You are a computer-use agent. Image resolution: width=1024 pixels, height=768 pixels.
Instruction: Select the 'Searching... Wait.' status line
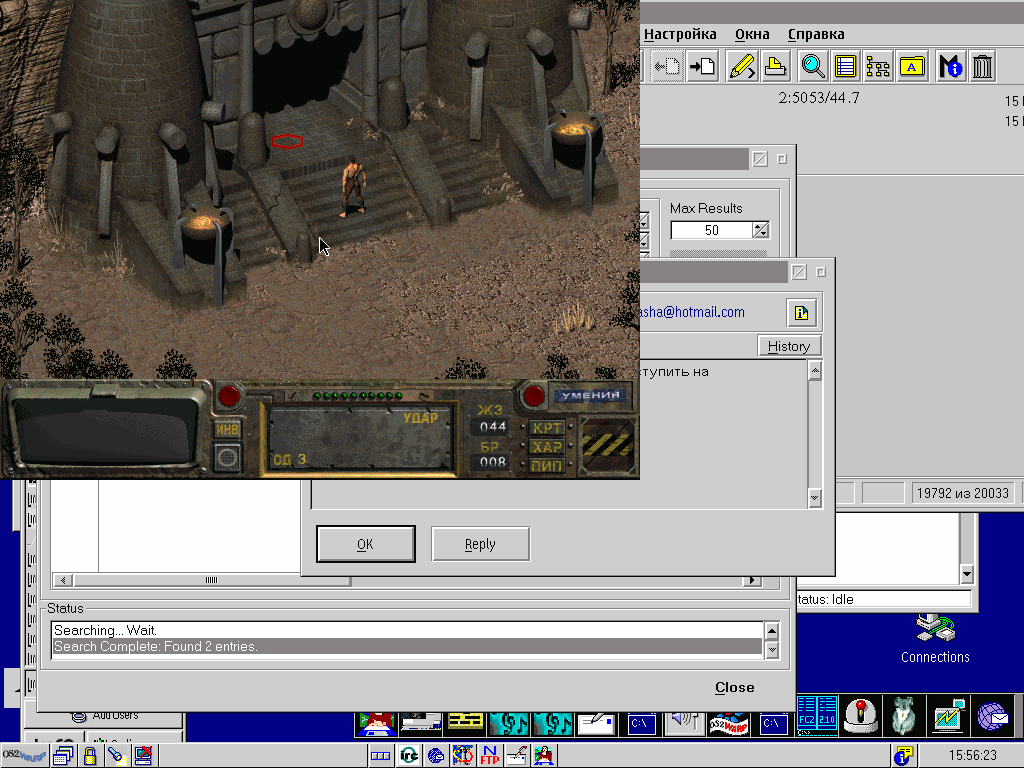point(407,630)
